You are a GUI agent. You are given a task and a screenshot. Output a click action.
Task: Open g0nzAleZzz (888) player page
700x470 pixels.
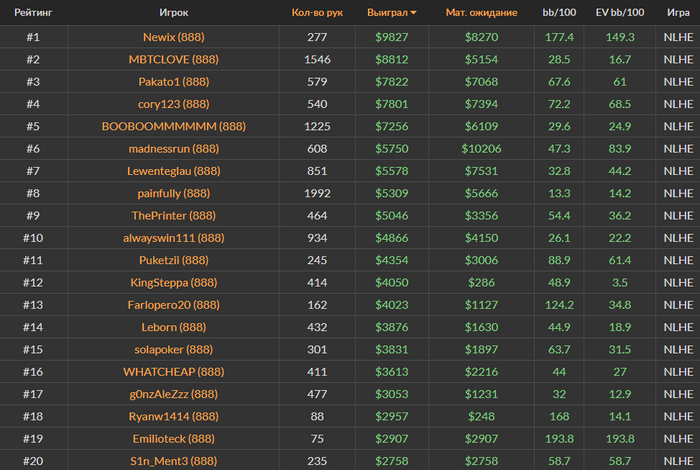[x=174, y=394]
